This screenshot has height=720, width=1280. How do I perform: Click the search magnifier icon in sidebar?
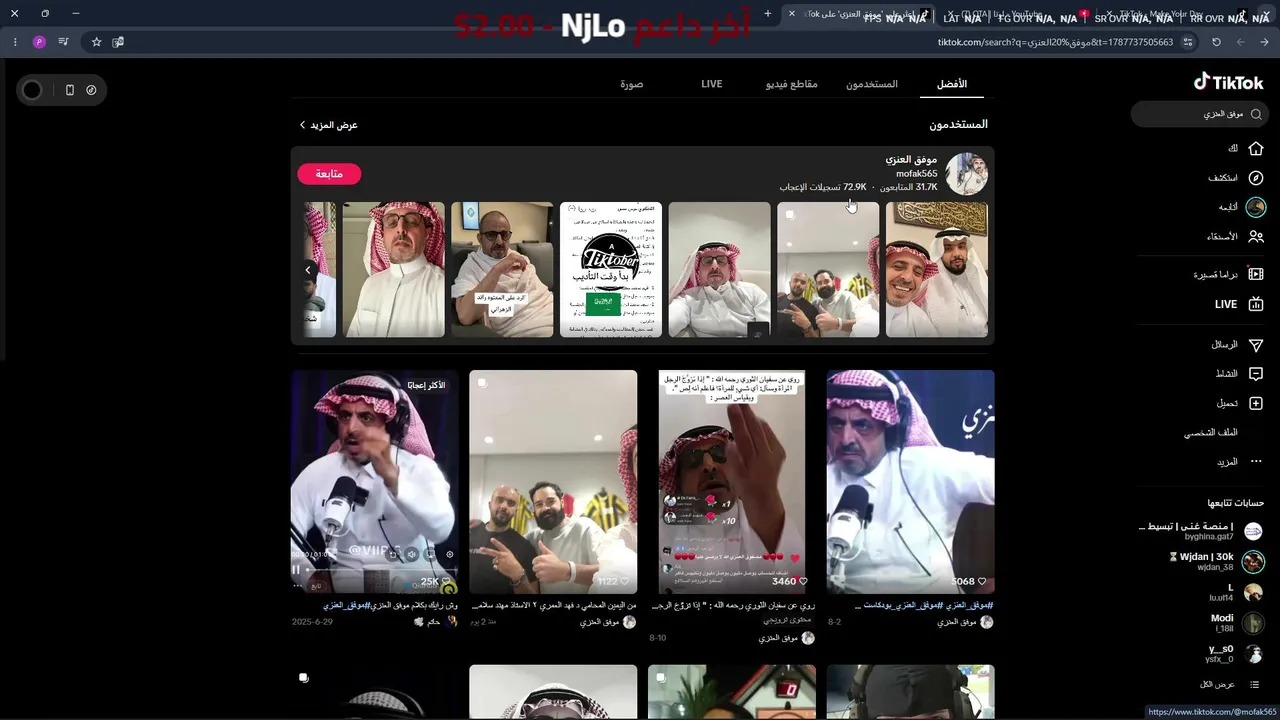(1257, 114)
